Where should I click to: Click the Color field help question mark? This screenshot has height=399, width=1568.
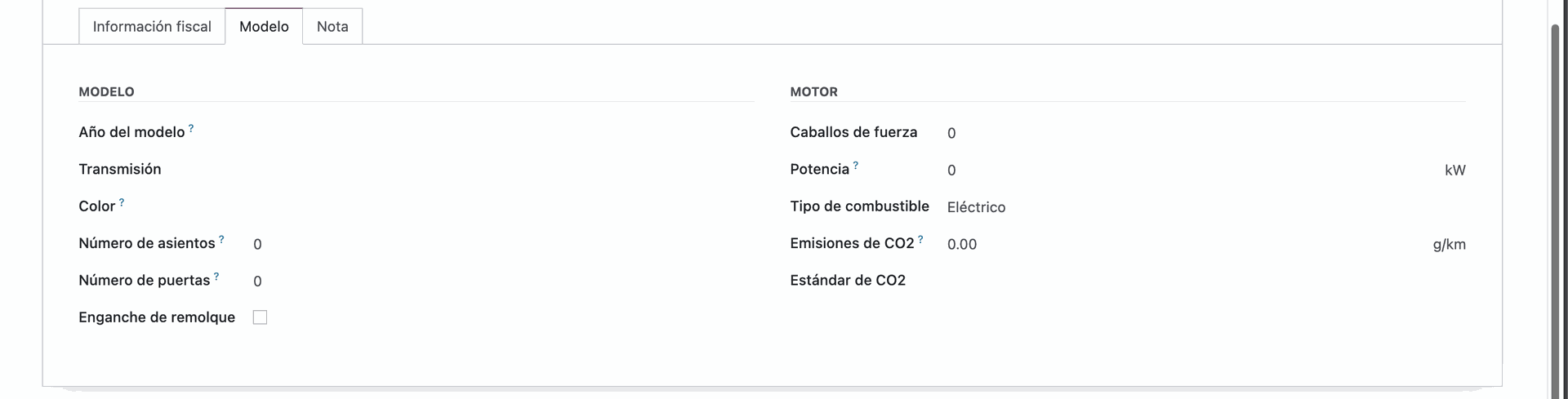[122, 202]
